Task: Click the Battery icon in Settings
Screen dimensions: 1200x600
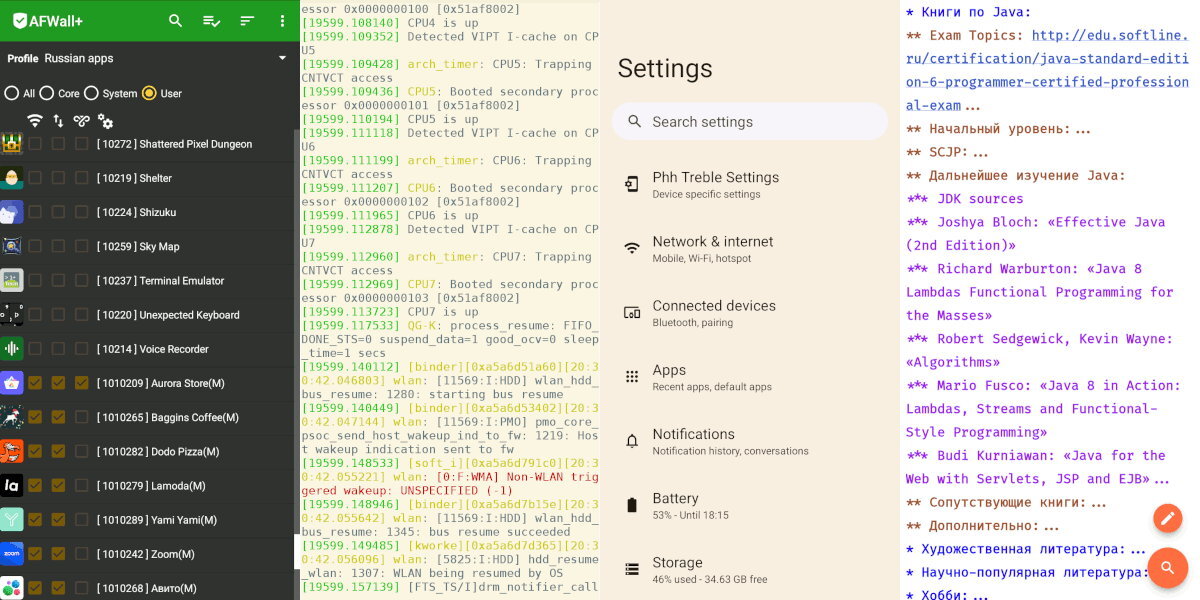Action: pos(632,506)
